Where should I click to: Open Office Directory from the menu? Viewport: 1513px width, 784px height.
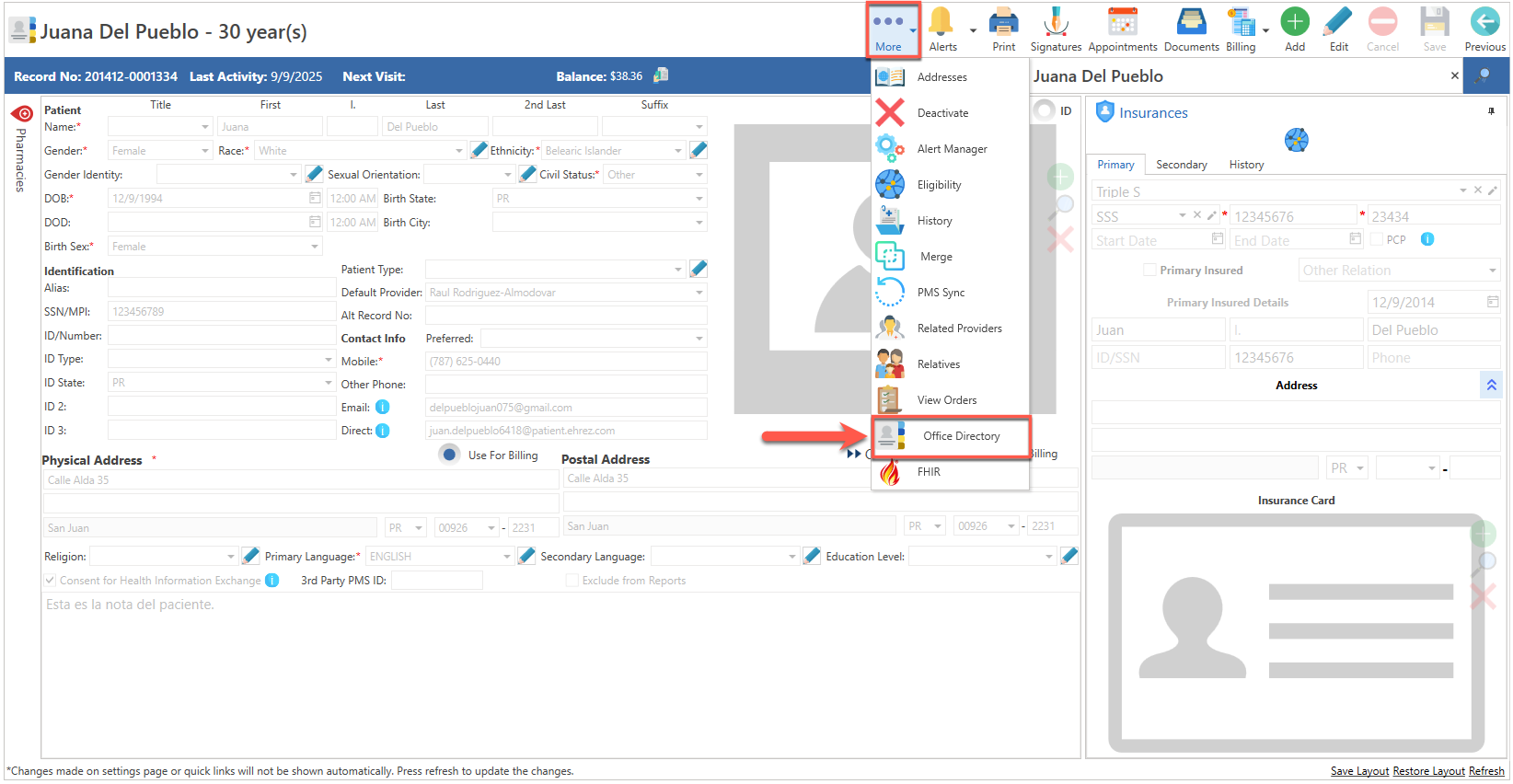pos(950,436)
